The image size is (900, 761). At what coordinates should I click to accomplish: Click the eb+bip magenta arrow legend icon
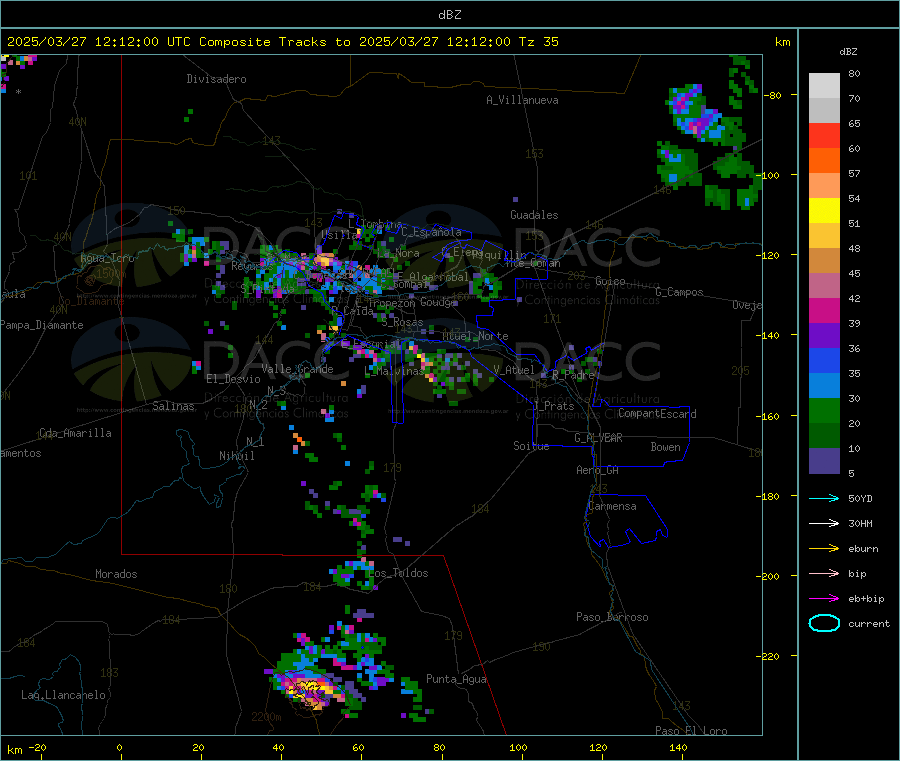coord(824,599)
